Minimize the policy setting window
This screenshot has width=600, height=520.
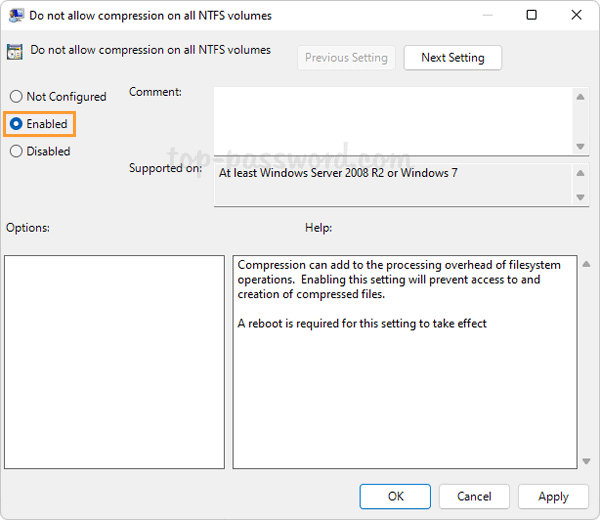(x=487, y=15)
